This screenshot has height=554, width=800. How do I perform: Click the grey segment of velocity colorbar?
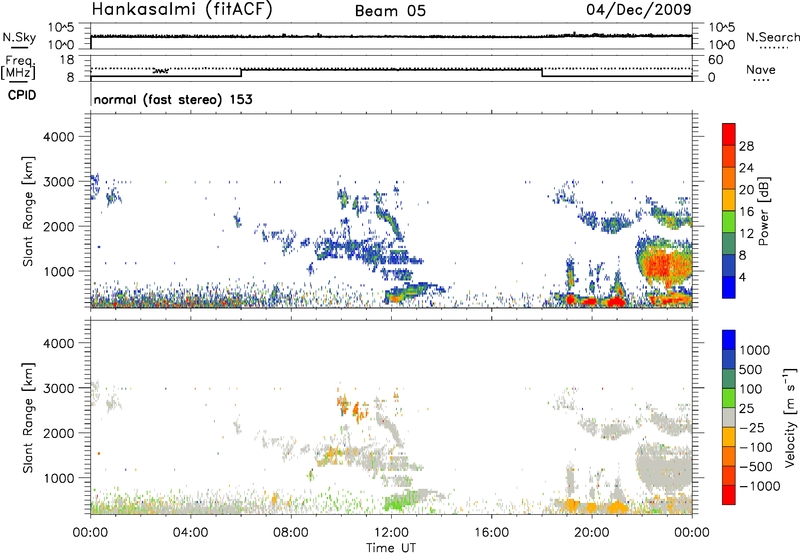729,418
